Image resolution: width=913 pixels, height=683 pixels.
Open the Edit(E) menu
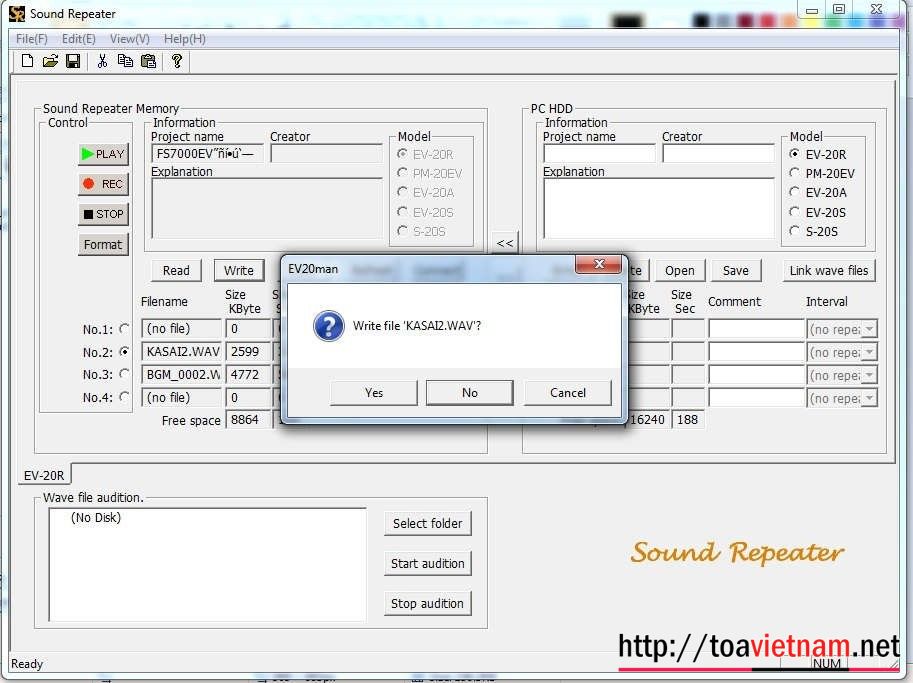(x=79, y=39)
